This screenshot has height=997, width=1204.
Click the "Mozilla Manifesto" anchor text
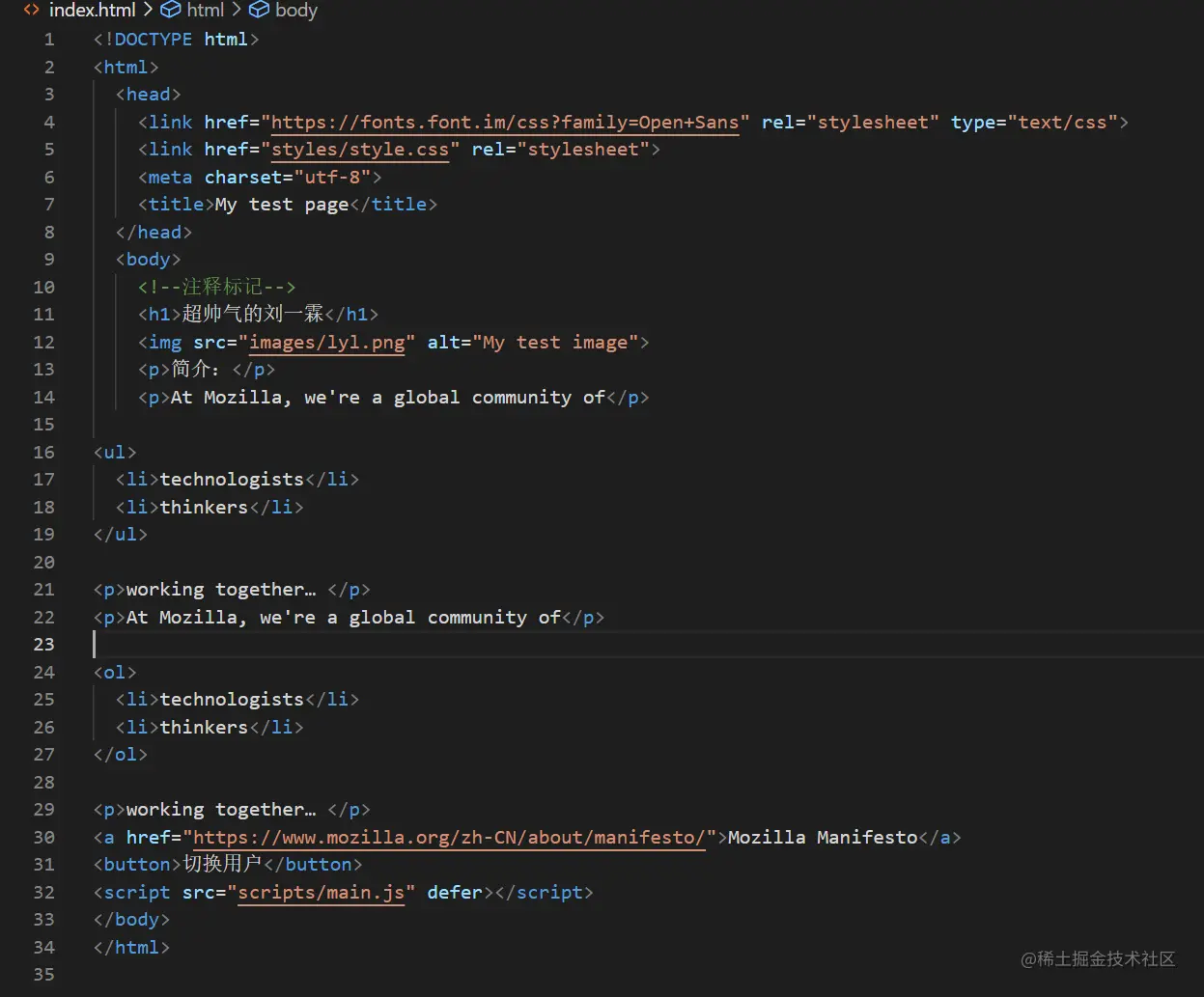823,838
